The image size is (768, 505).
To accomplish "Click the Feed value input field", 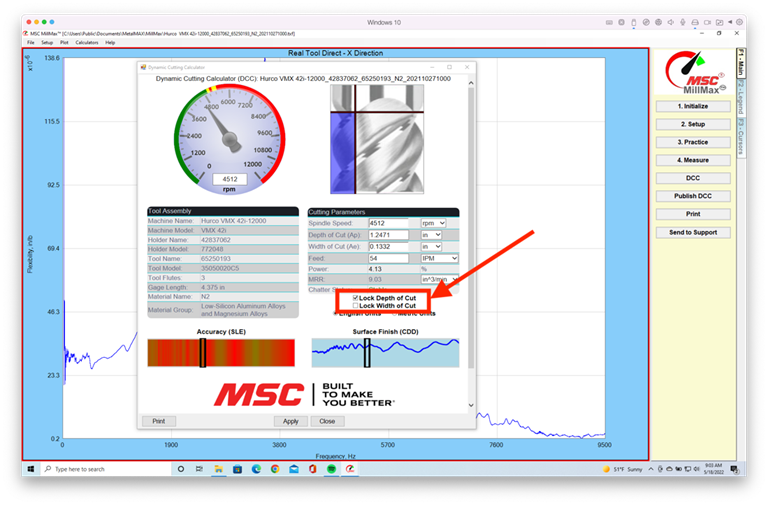I will [388, 258].
